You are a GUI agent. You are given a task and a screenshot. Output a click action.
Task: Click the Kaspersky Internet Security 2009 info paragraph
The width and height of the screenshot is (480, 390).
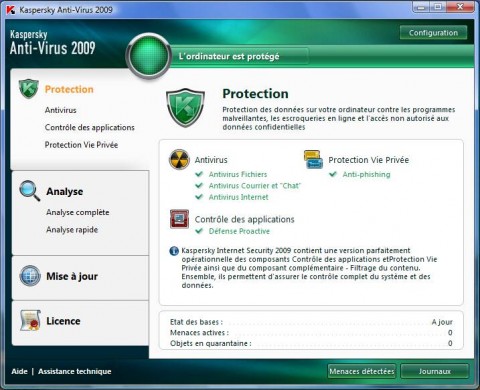point(309,268)
